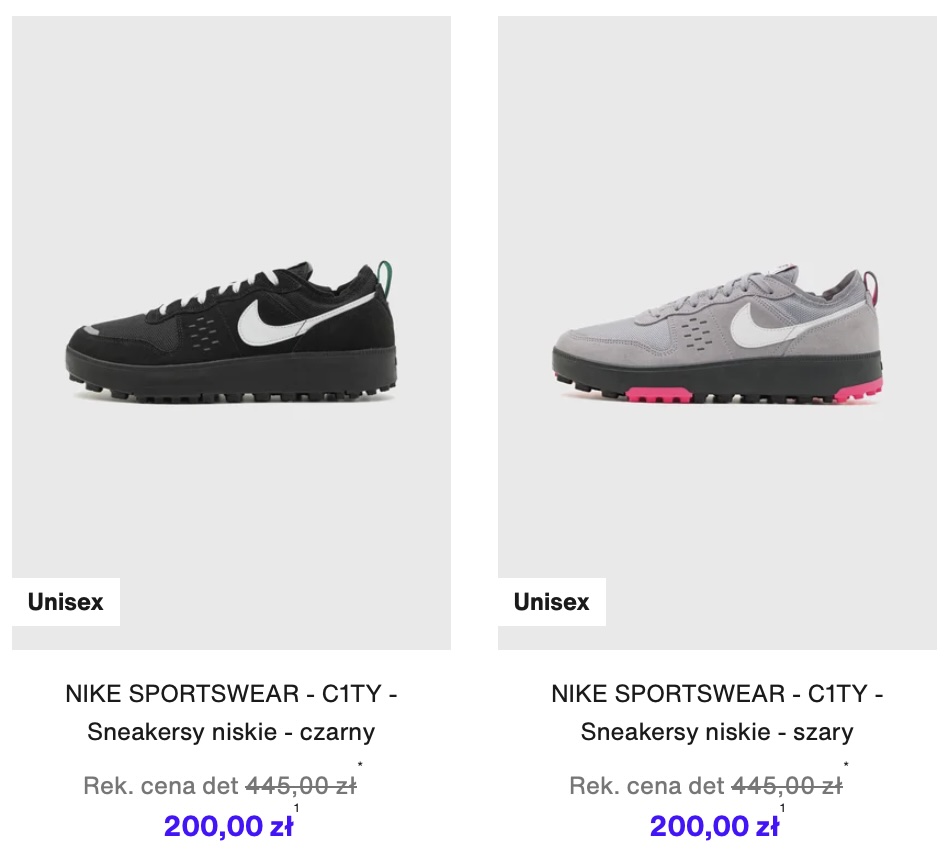Click the Unisex badge on the grey sneaker
Screen dimensions: 952x862
click(551, 602)
